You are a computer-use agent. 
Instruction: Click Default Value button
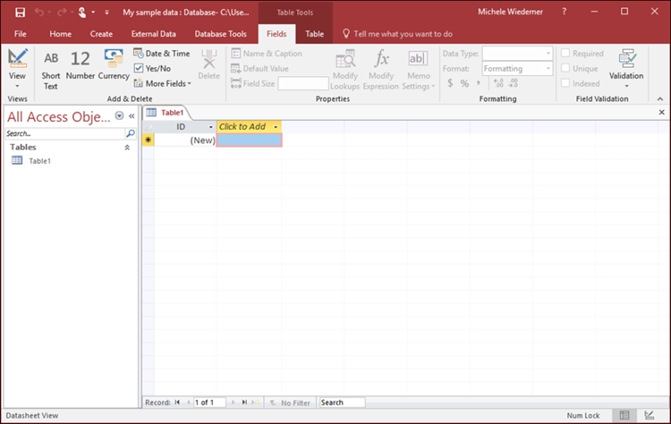click(x=259, y=68)
